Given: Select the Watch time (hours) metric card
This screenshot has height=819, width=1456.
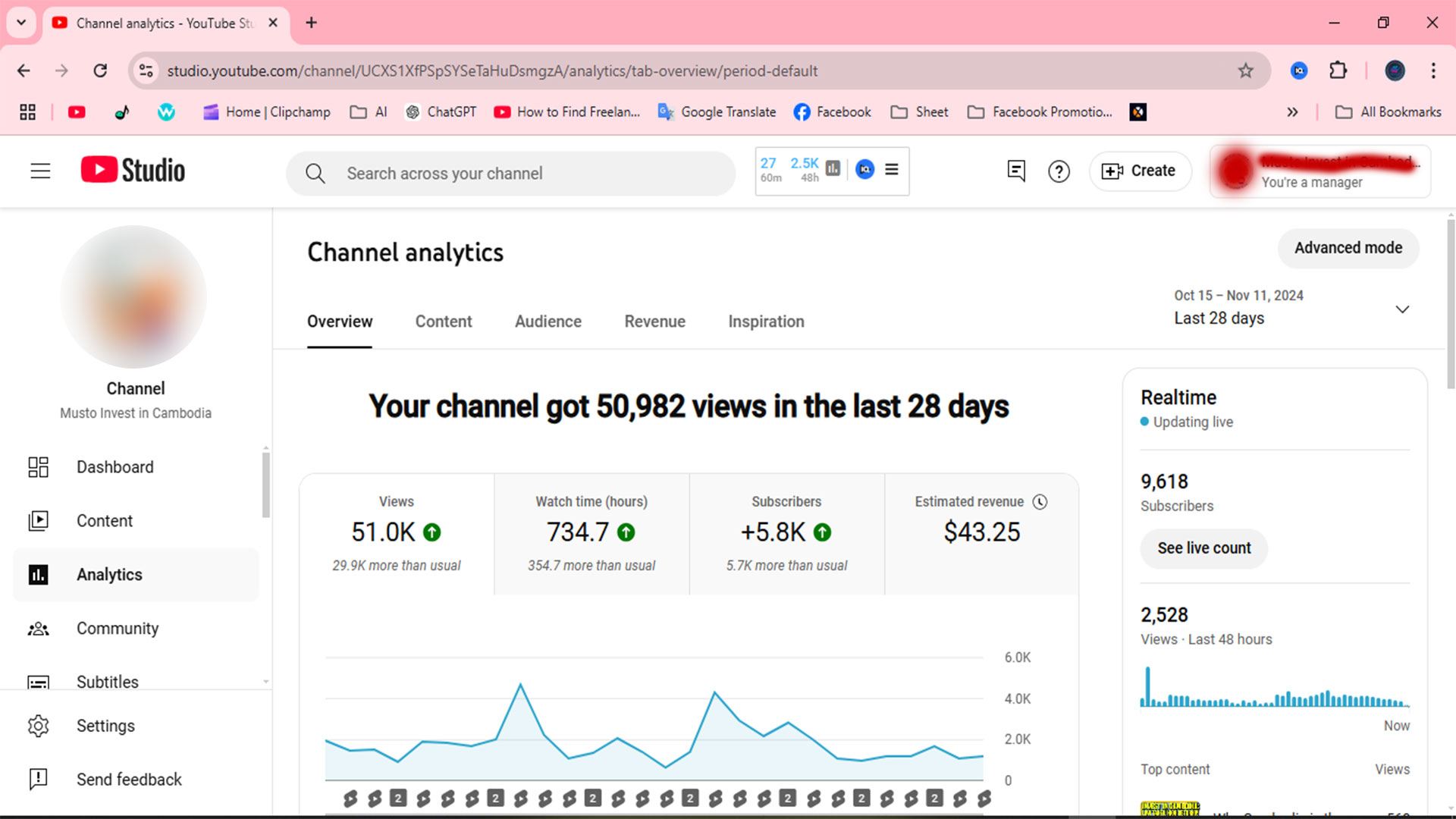Looking at the screenshot, I should 591,534.
